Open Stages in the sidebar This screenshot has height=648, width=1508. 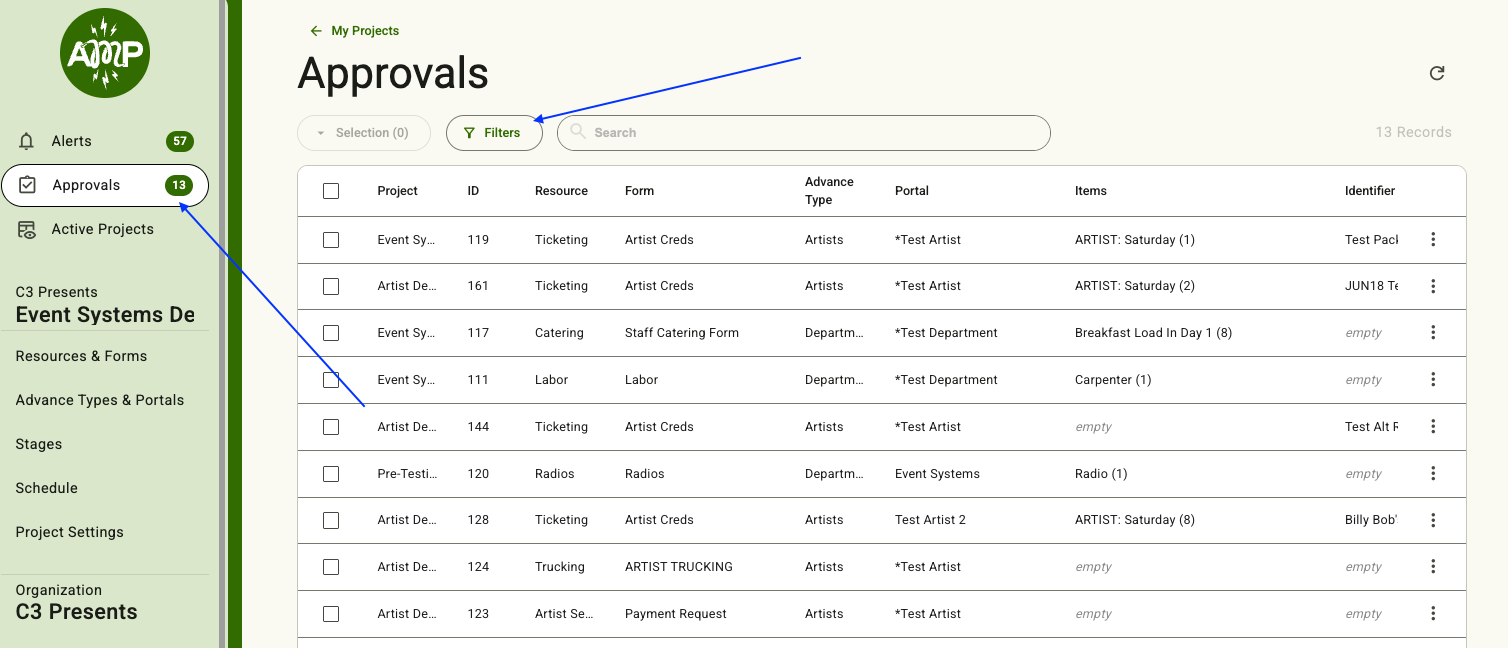click(39, 444)
